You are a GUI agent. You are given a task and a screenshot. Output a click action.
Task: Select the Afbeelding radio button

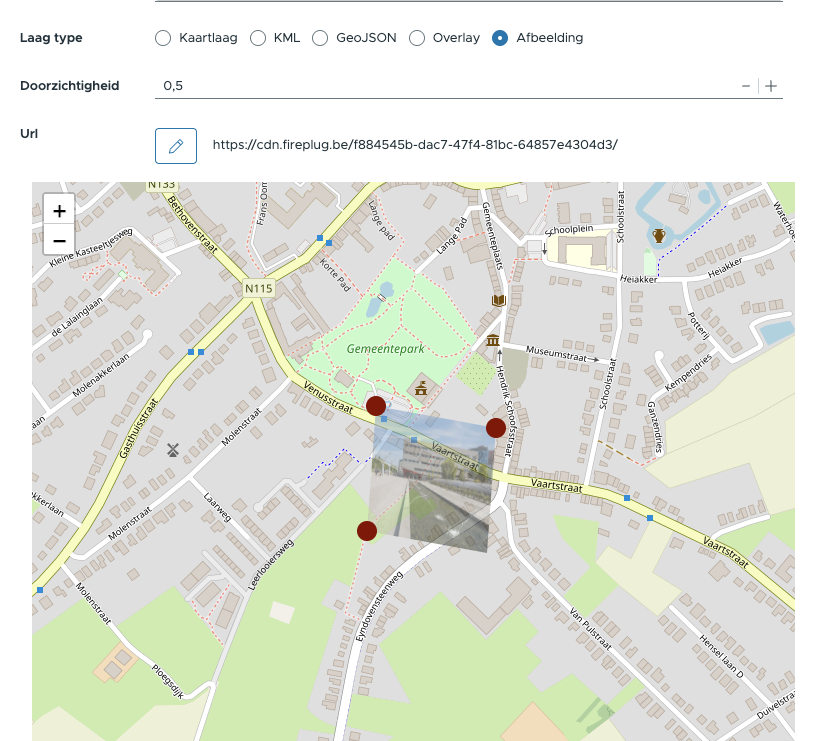pyautogui.click(x=500, y=38)
